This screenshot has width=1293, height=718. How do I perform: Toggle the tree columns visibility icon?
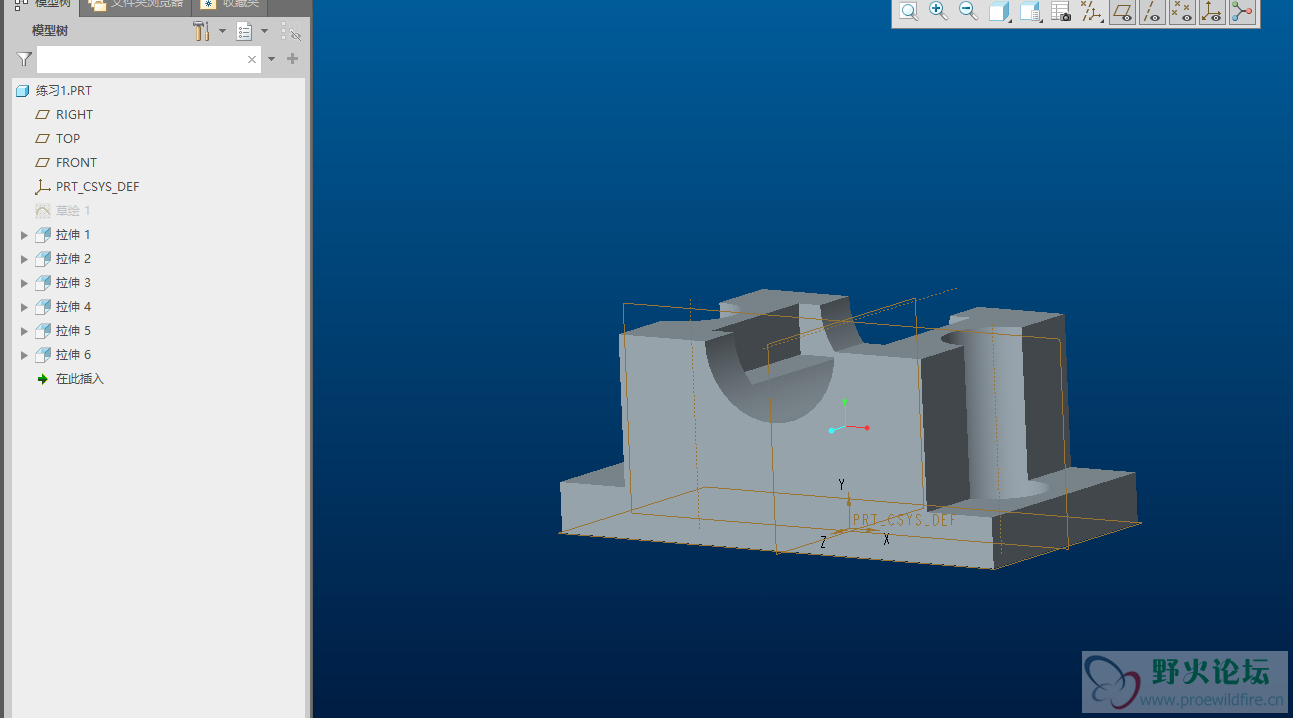(x=291, y=32)
